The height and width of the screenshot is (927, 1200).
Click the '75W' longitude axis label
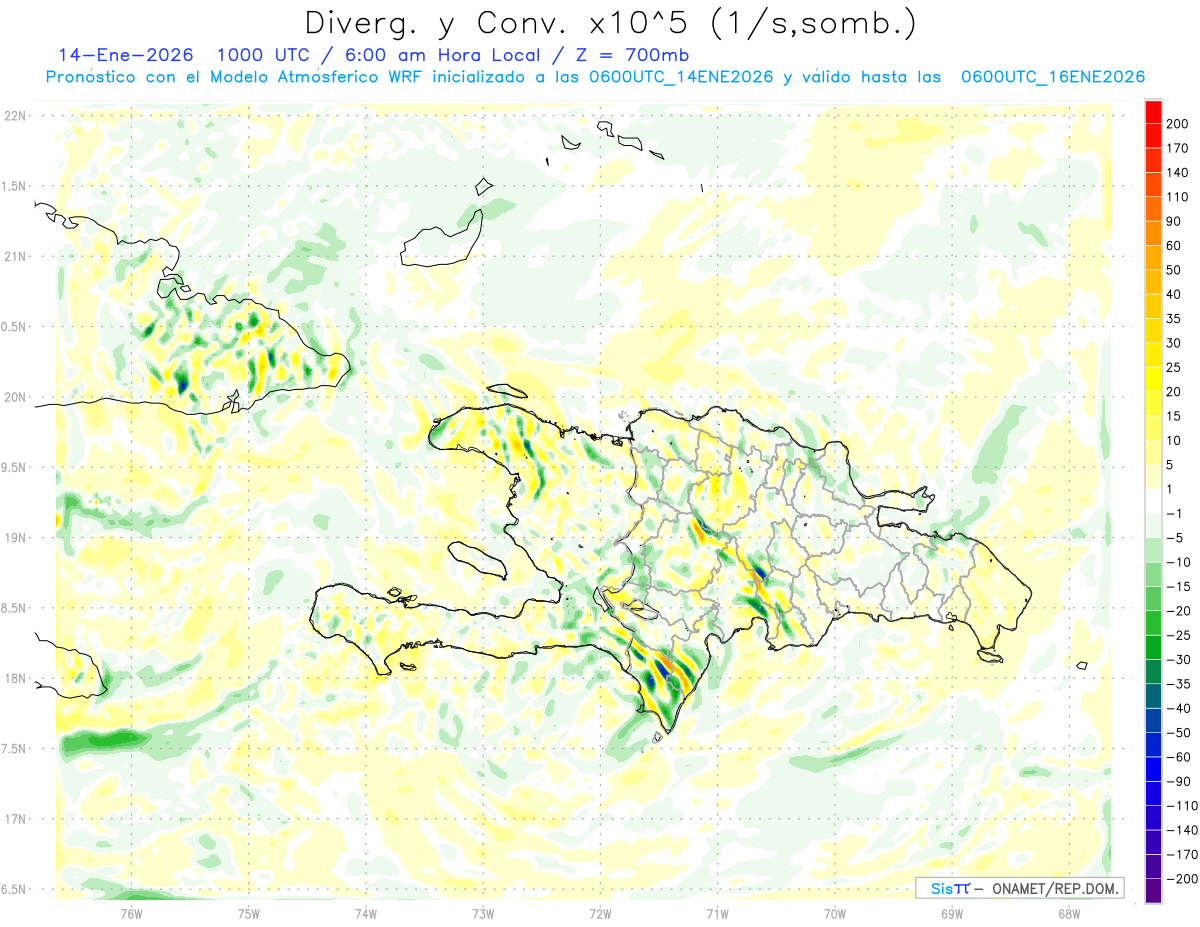point(249,913)
